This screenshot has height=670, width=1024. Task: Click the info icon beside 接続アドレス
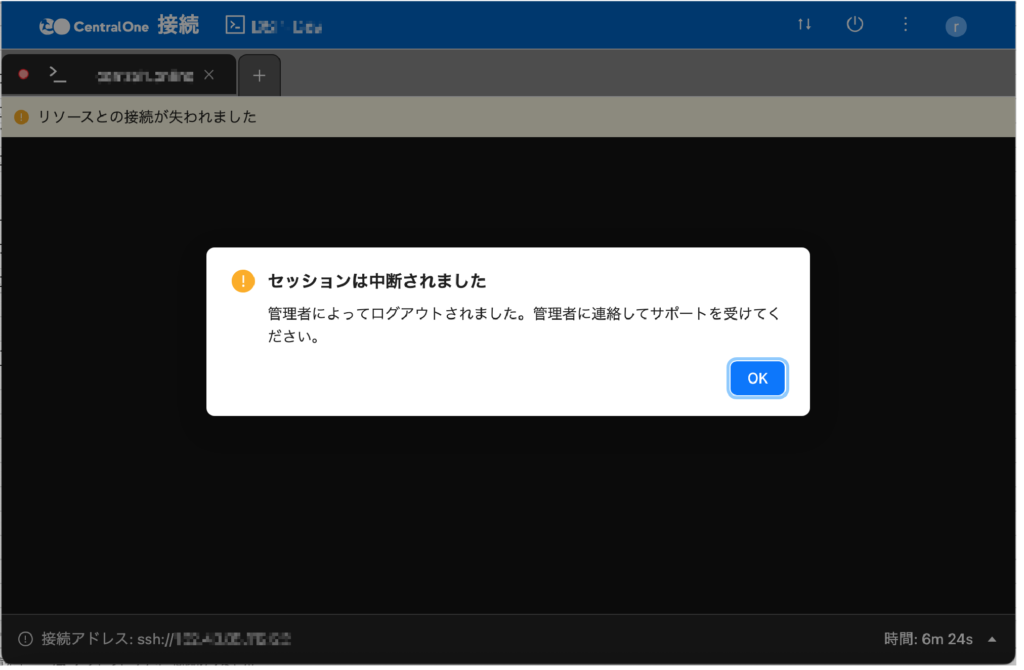(25, 639)
